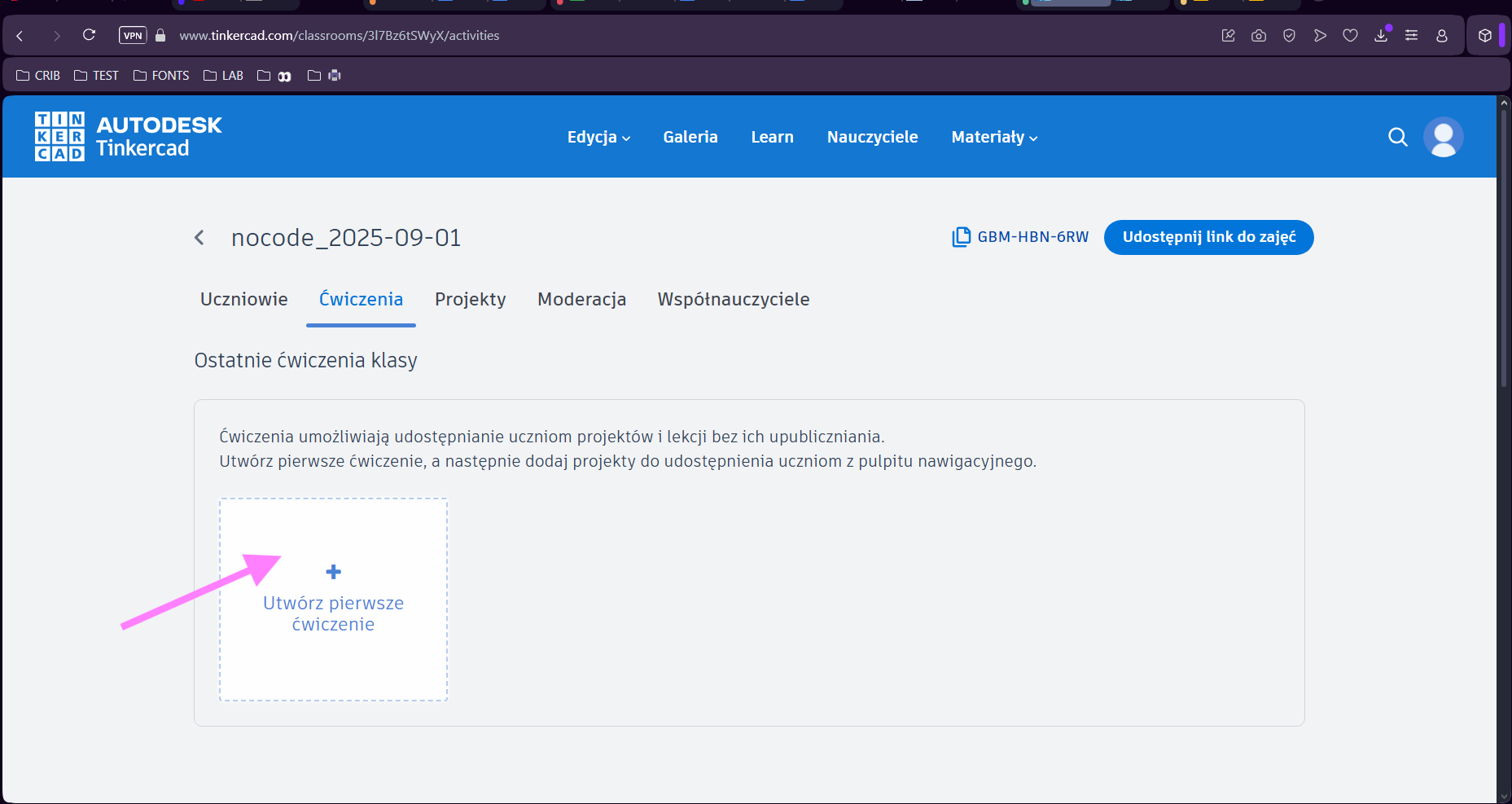Open the search magnifier in Tinkercad header
This screenshot has height=804, width=1512.
[x=1397, y=137]
